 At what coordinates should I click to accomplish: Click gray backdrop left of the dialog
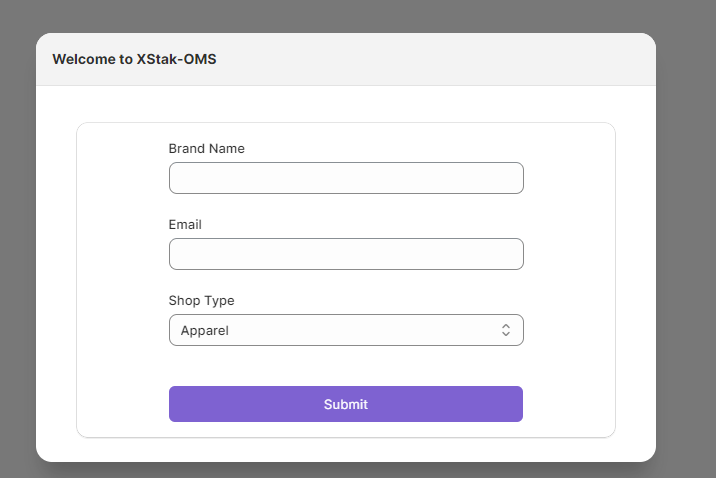tap(17, 250)
